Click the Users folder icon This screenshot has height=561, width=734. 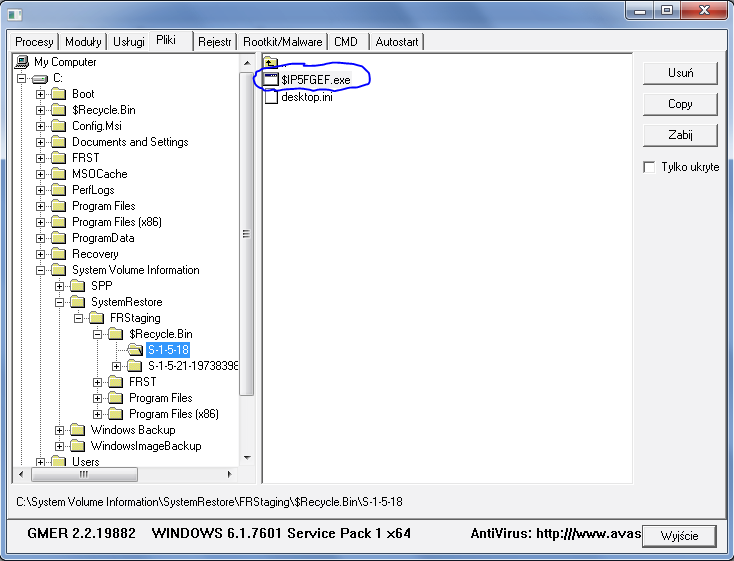tap(59, 461)
